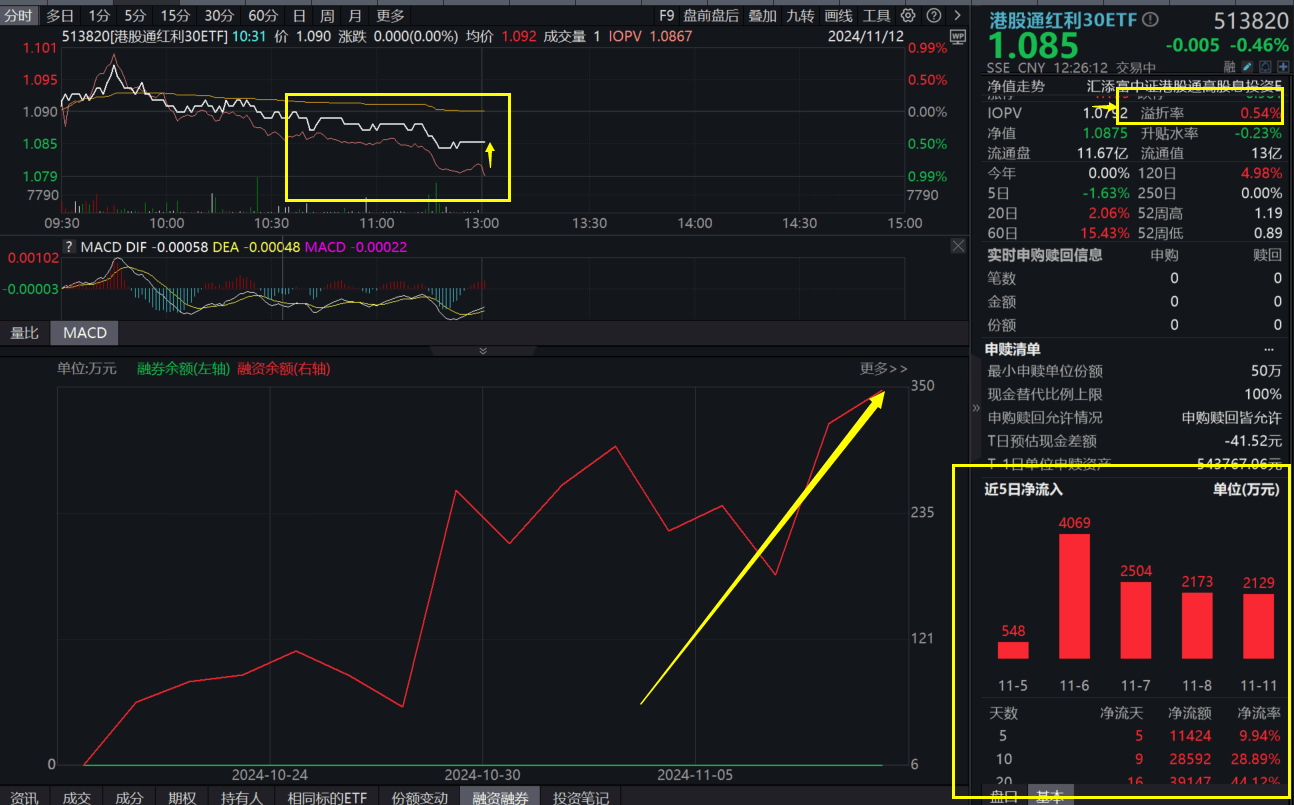Open the 份额变动 bottom tab
The image size is (1294, 805).
419,797
